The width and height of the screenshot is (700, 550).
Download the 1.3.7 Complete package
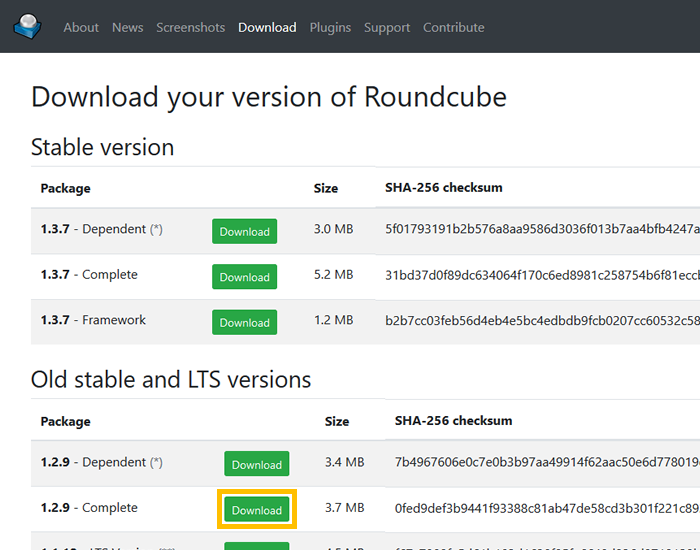(244, 277)
